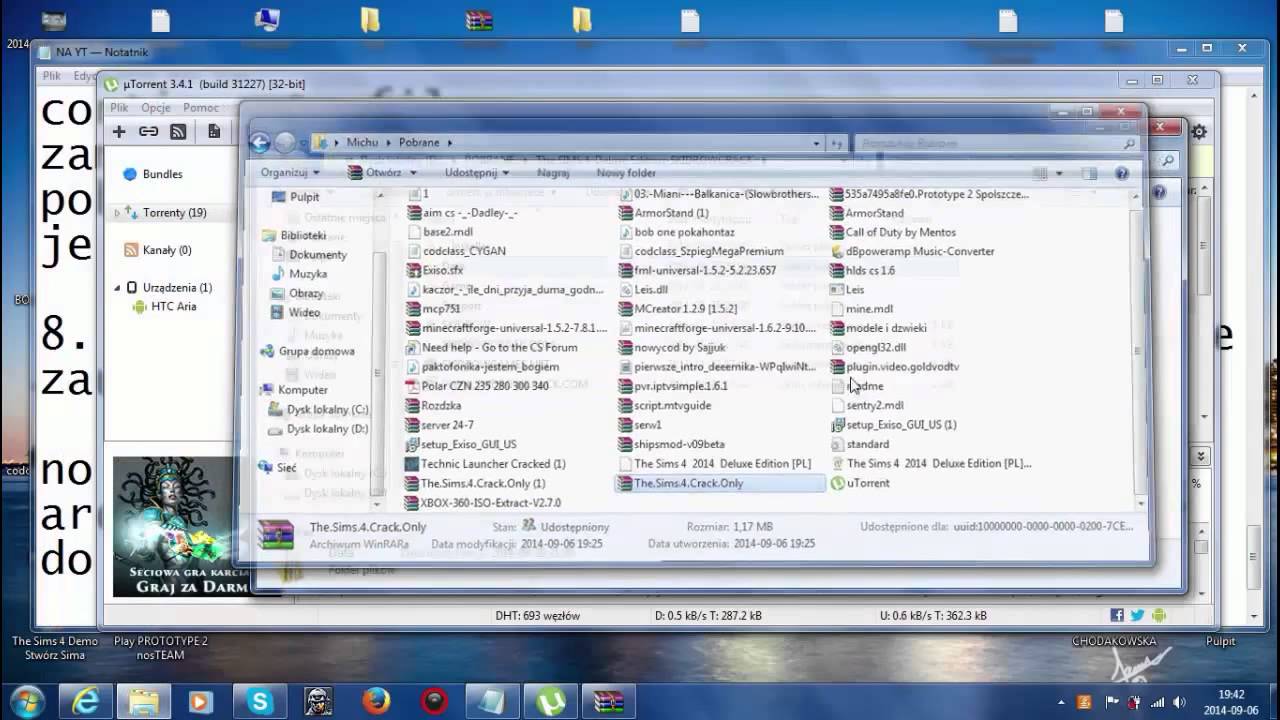Click the Nagraj toolbar button
The image size is (1280, 720).
tap(553, 172)
